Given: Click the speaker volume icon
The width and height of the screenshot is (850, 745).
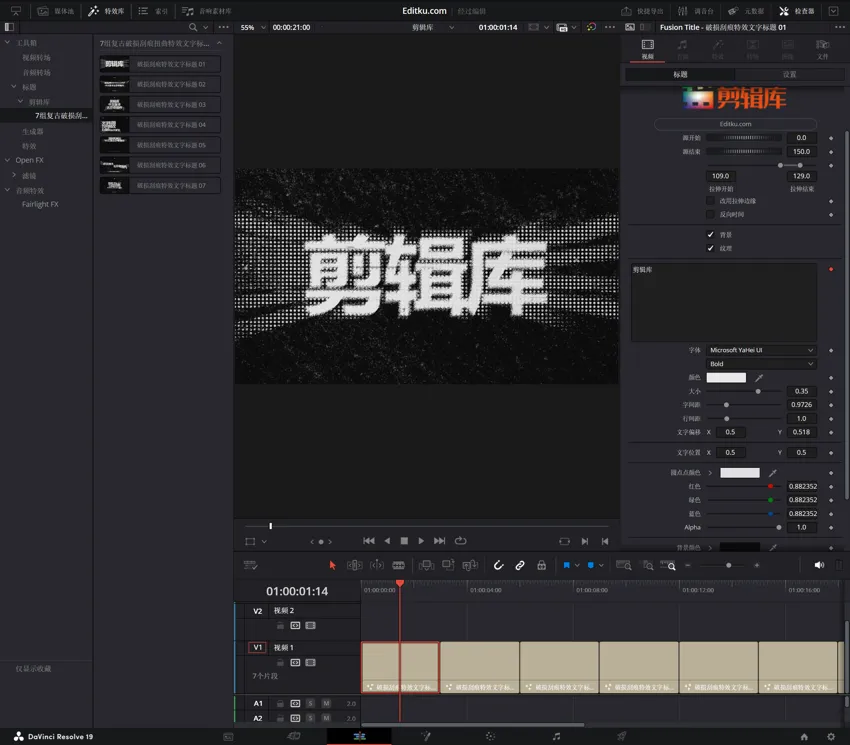Looking at the screenshot, I should [x=819, y=565].
